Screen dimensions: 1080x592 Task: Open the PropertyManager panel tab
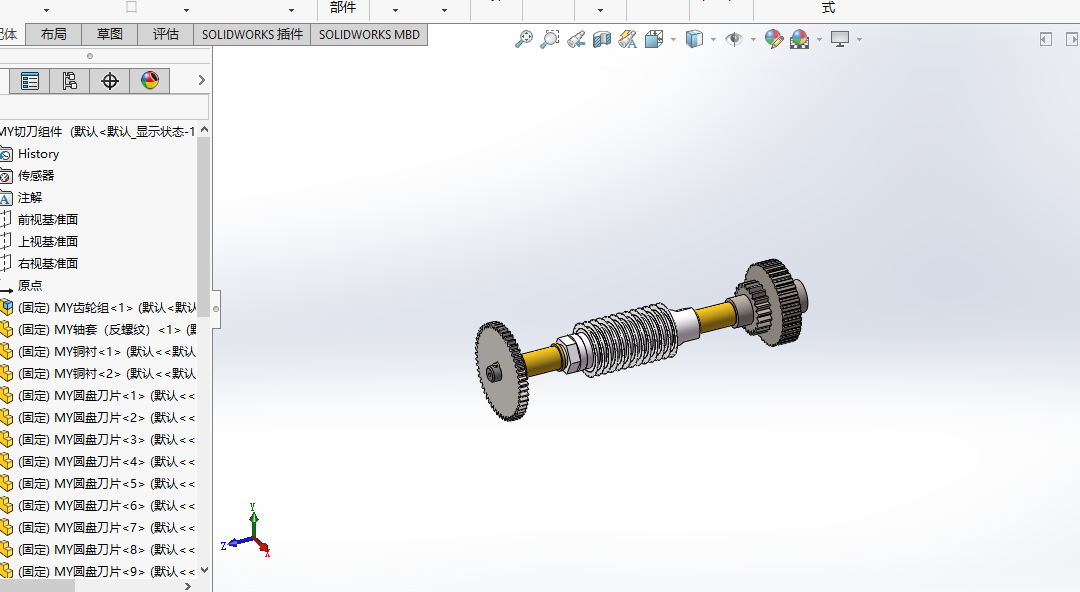tap(30, 81)
